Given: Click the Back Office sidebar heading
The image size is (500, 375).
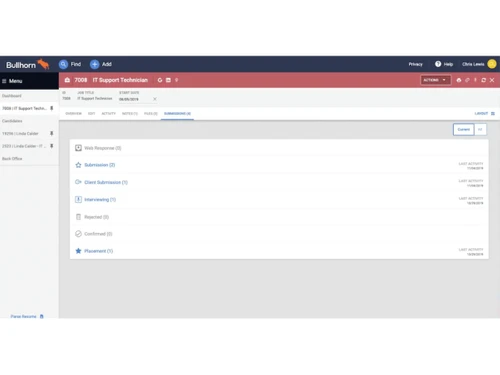Looking at the screenshot, I should click(x=12, y=159).
